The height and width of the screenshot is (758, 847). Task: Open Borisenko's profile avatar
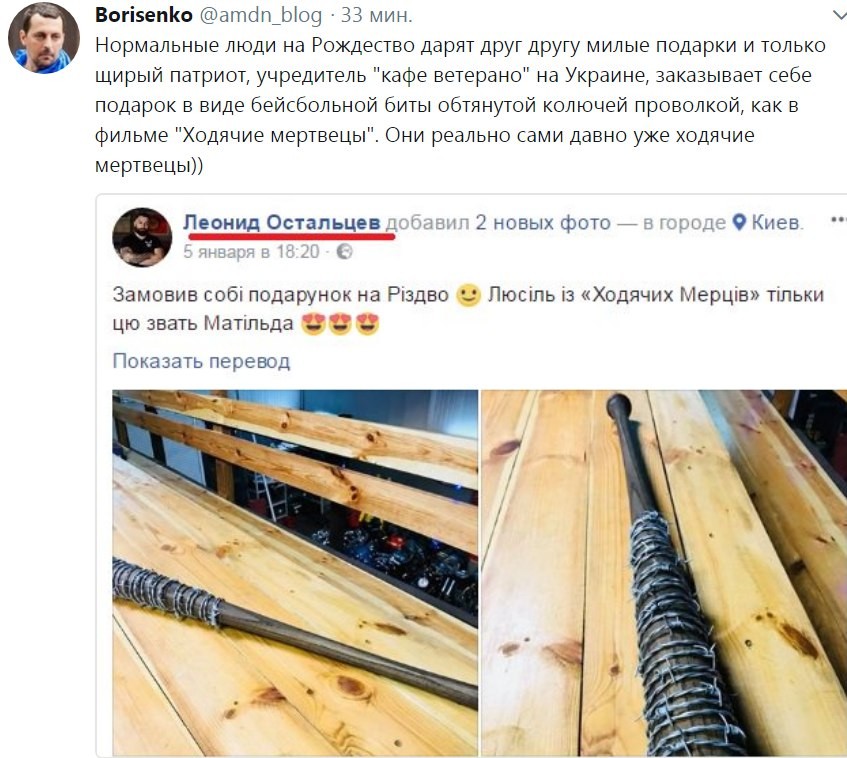[x=44, y=38]
